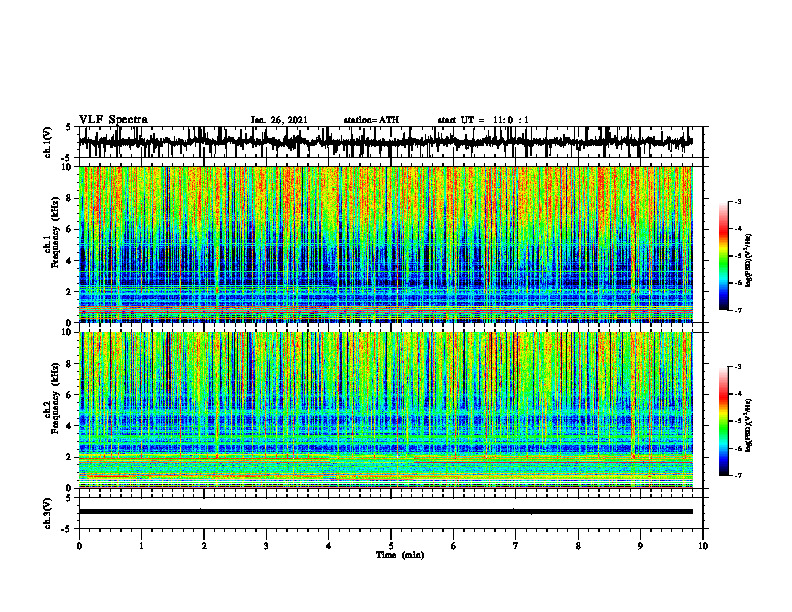Click the "ch.1(V)" axis label
Image resolution: width=792 pixels, height=612 pixels.
click(x=48, y=142)
